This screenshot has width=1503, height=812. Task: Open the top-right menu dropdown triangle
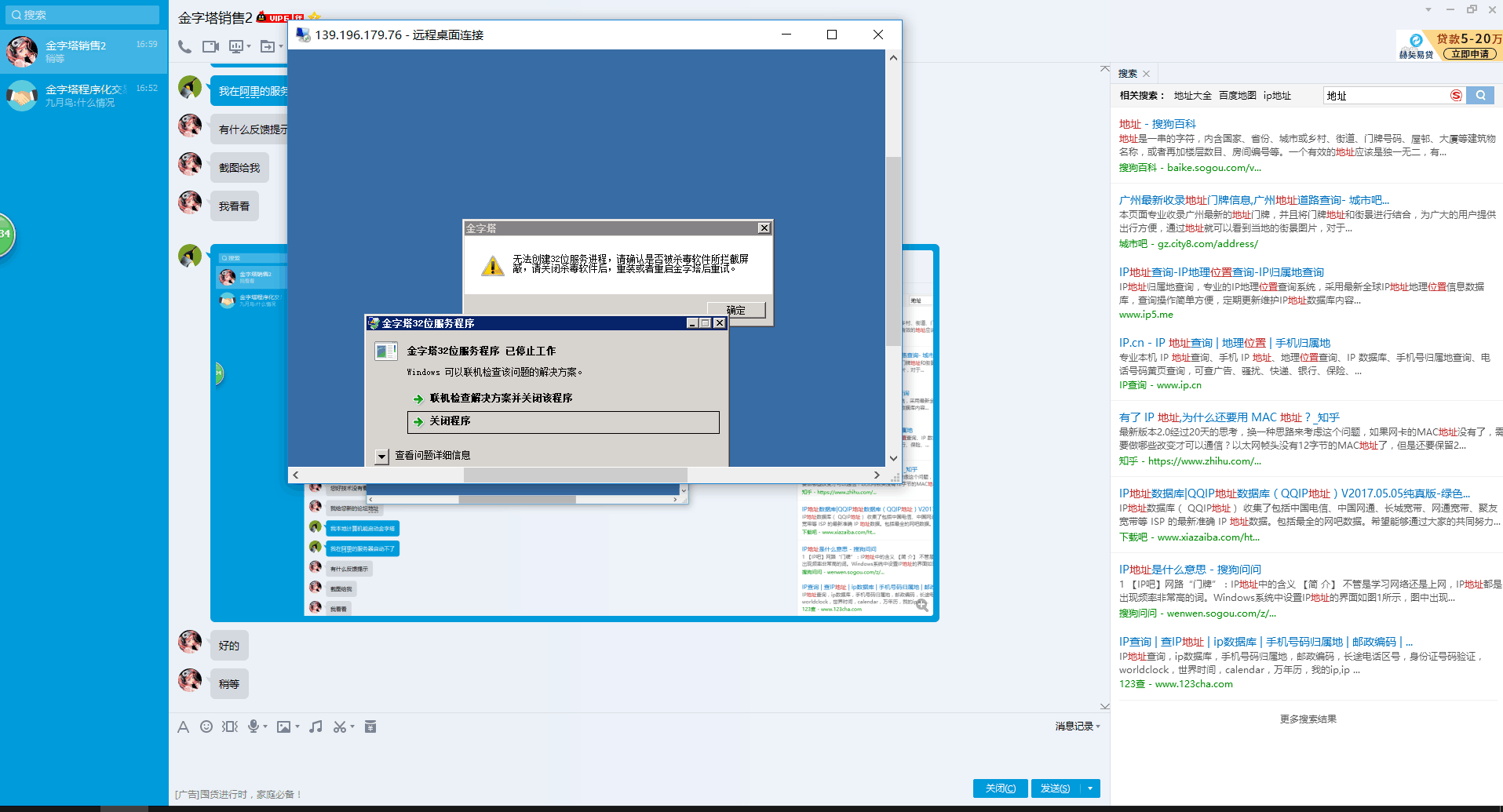point(1428,9)
